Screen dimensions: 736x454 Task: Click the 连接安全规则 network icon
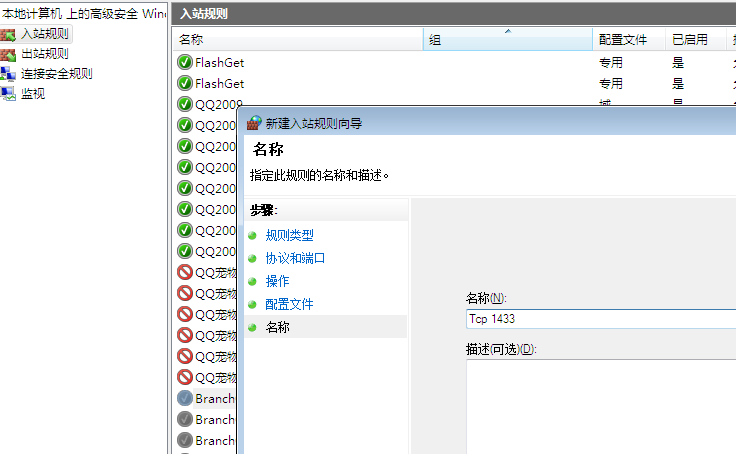(8, 74)
